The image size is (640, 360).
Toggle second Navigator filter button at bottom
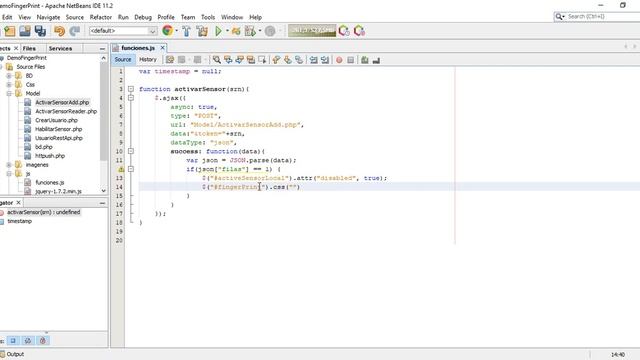click(x=28, y=340)
